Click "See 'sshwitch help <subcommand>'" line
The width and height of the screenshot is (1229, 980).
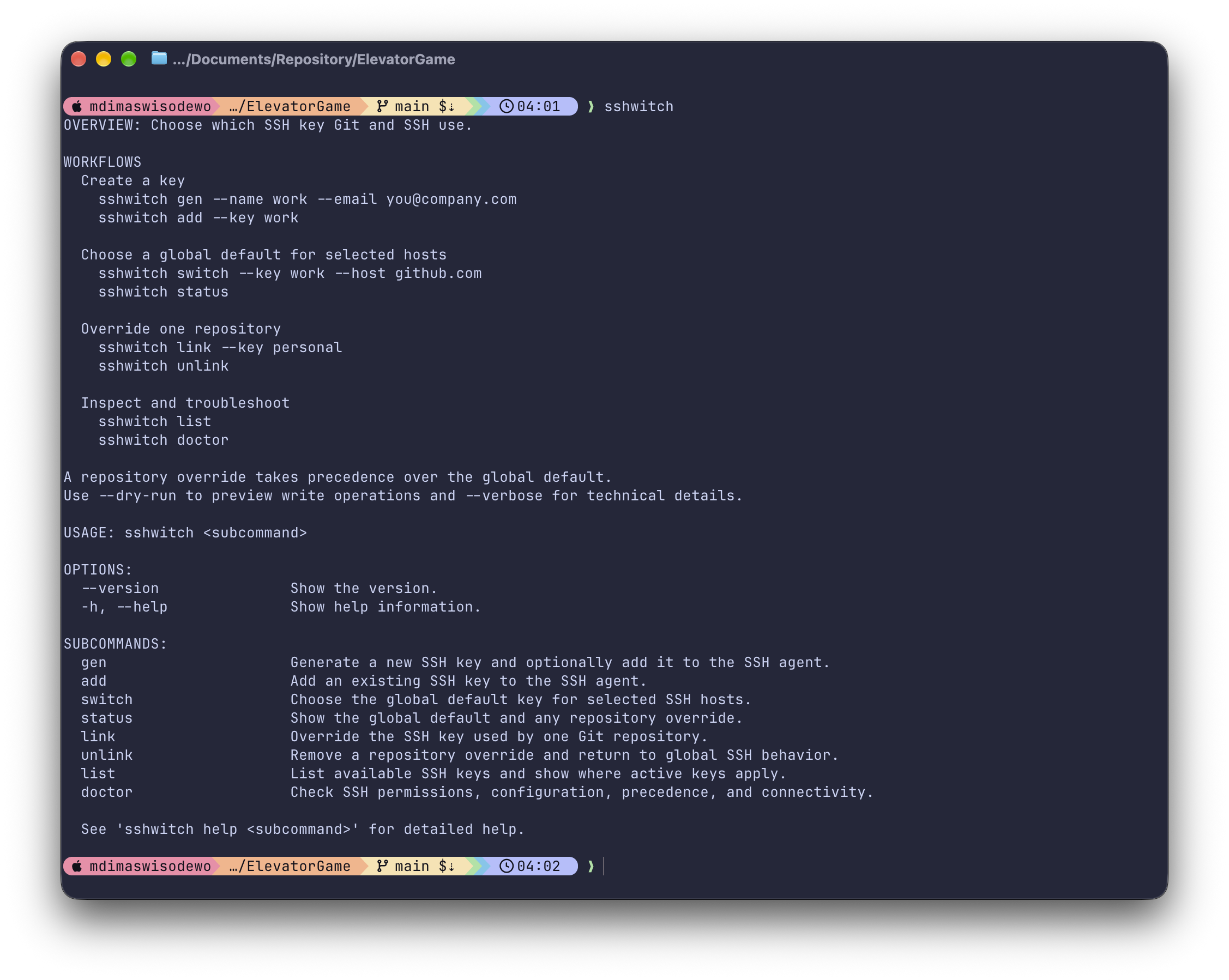coord(303,829)
